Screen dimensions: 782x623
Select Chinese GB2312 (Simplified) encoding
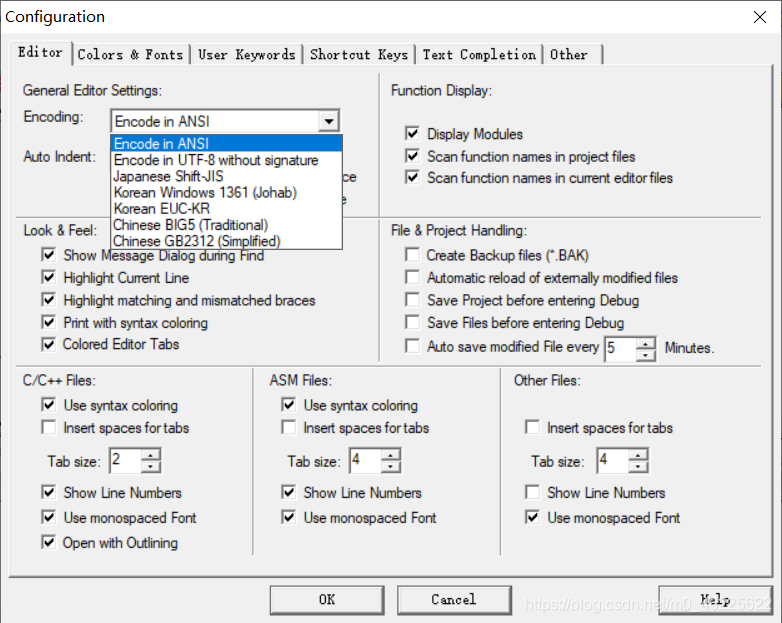coord(226,241)
